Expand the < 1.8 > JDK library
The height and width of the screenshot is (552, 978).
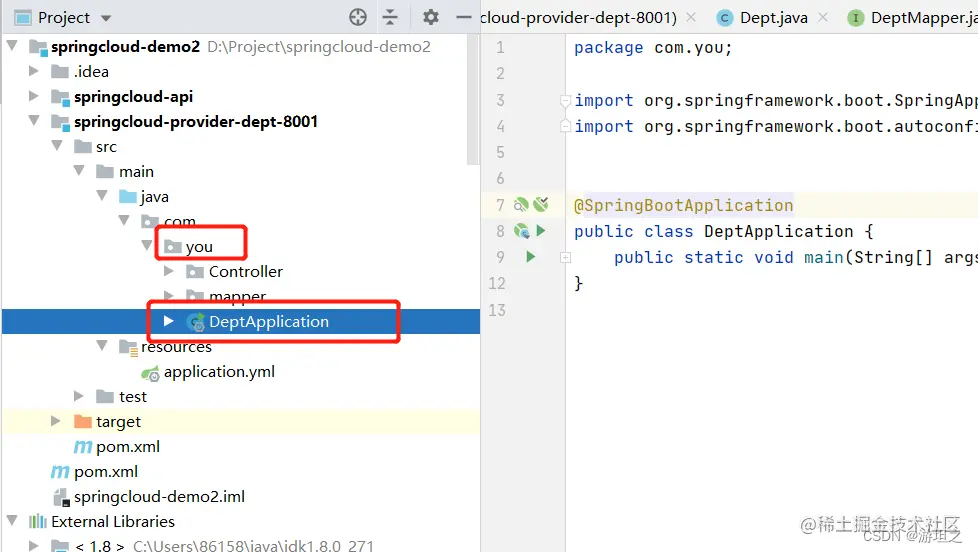tap(34, 546)
